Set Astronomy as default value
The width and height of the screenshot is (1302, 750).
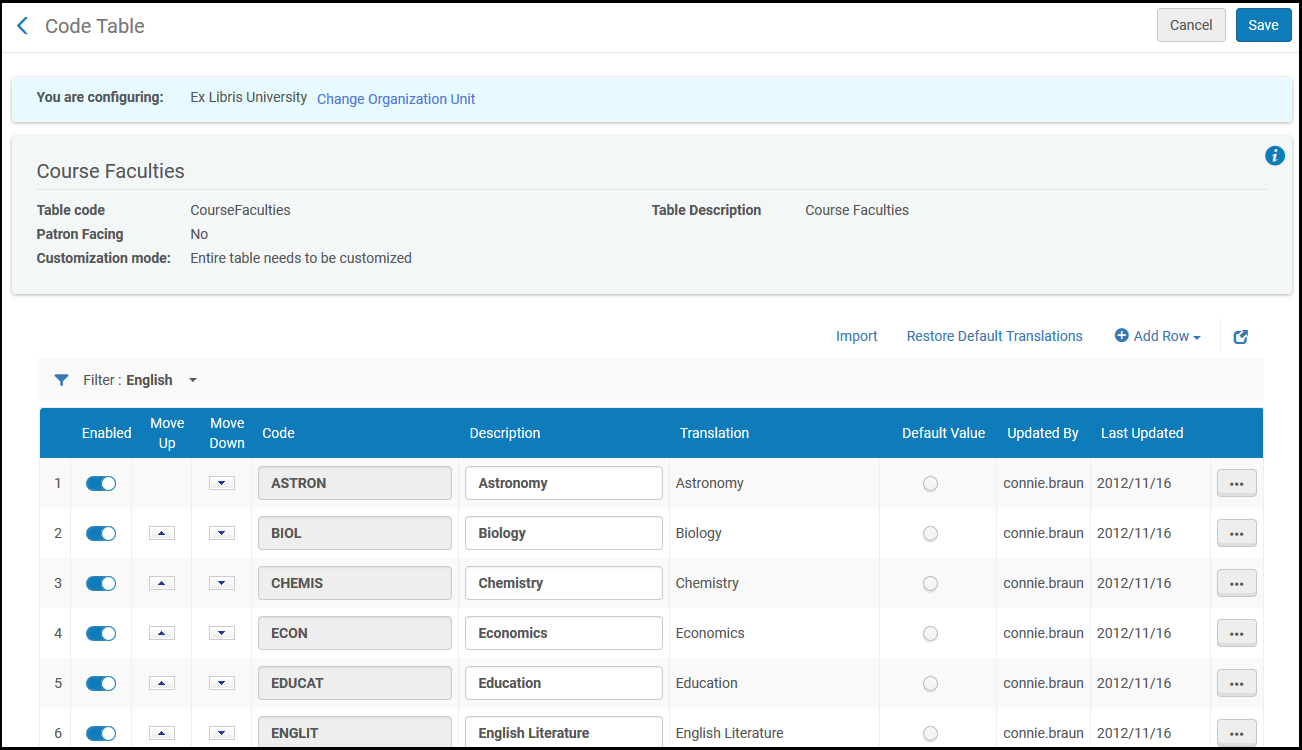click(x=930, y=484)
